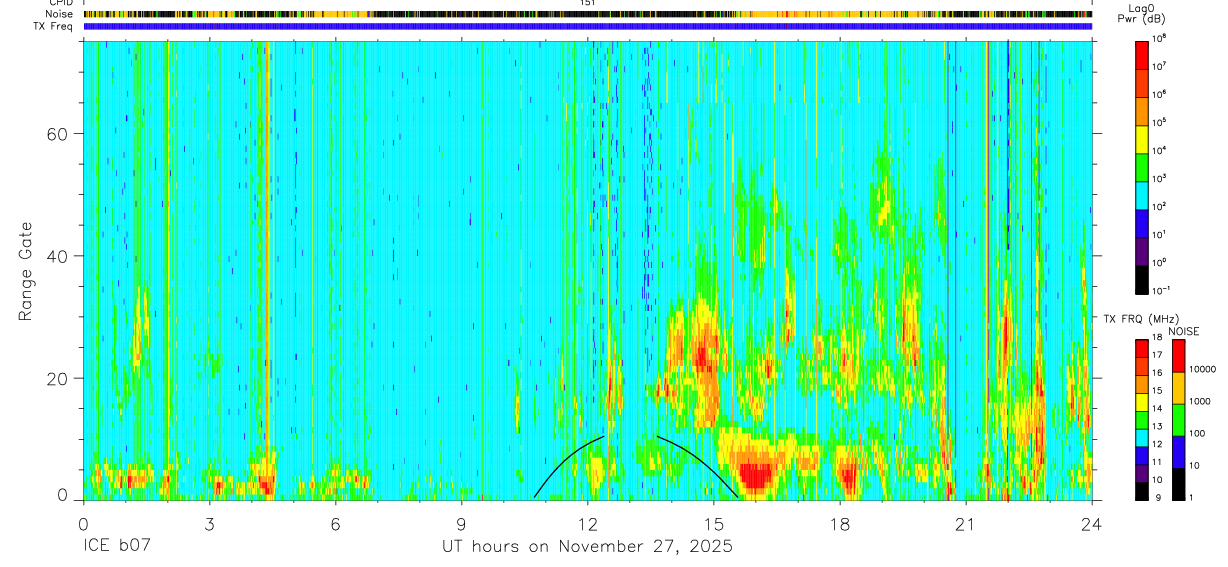Click the 'UT hours on November 27, 2025' axis title
The width and height of the screenshot is (1228, 567).
click(588, 547)
